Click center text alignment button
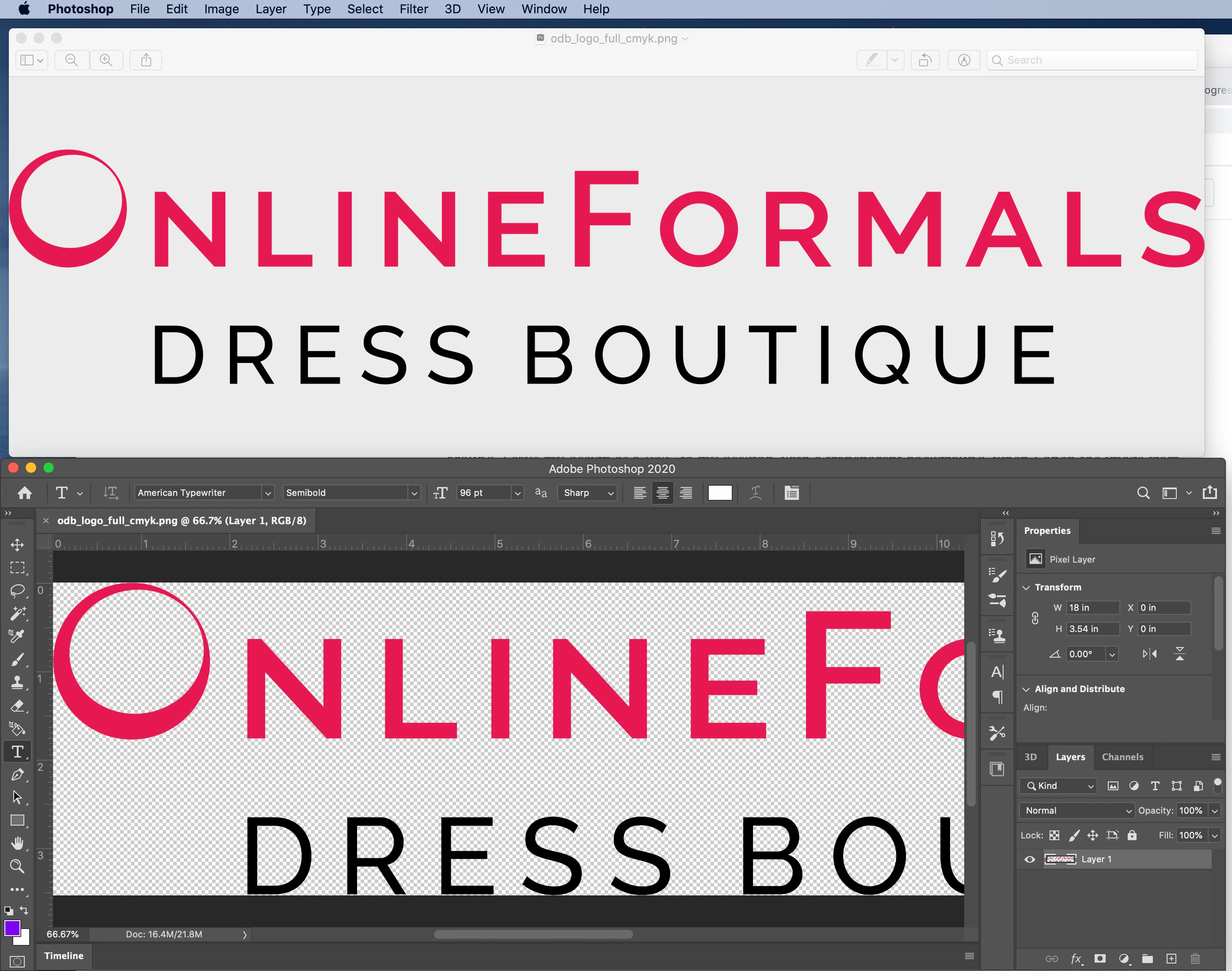The image size is (1232, 971). pyautogui.click(x=662, y=493)
